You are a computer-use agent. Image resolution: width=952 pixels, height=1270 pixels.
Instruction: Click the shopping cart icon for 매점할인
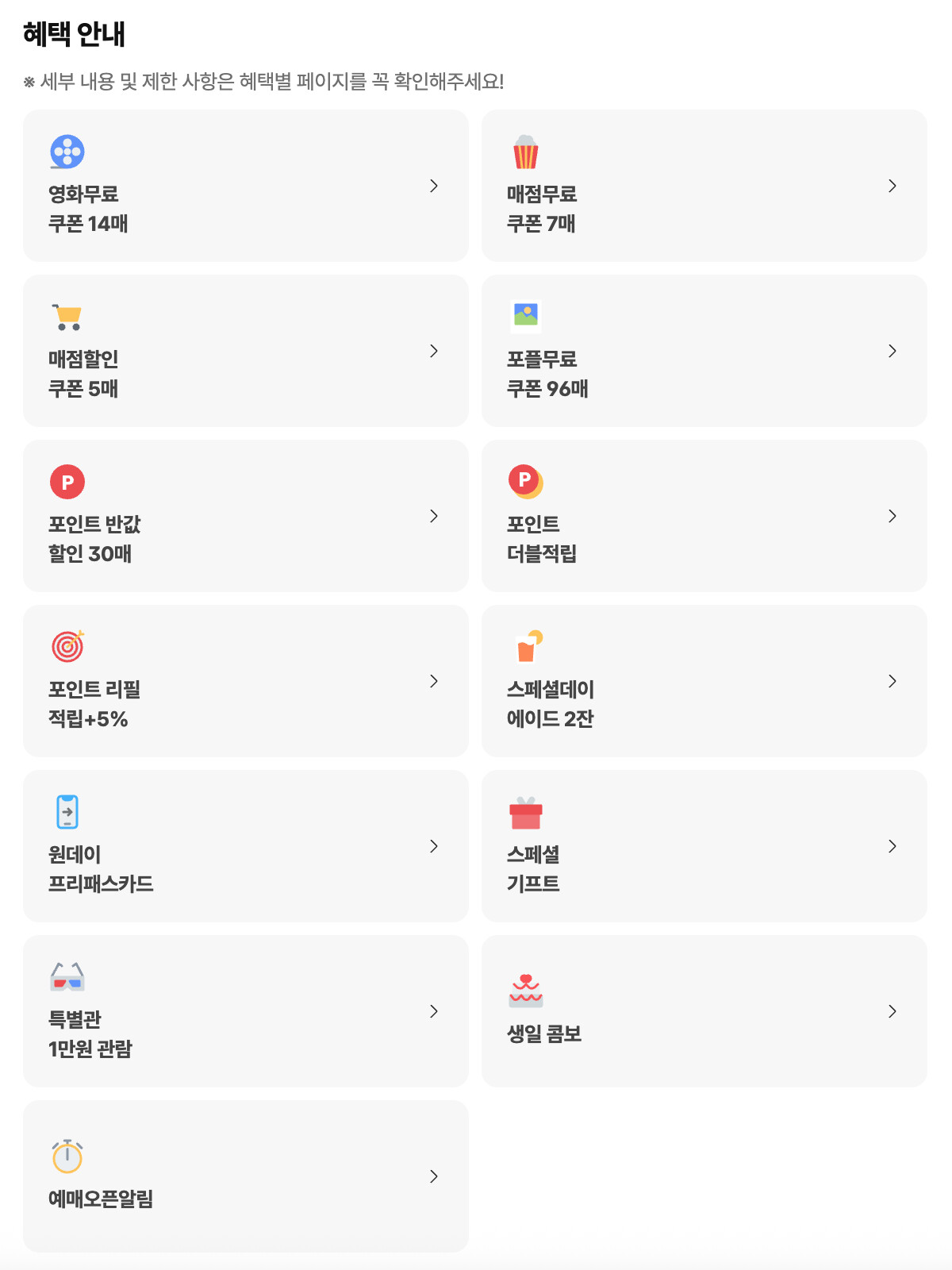point(67,317)
